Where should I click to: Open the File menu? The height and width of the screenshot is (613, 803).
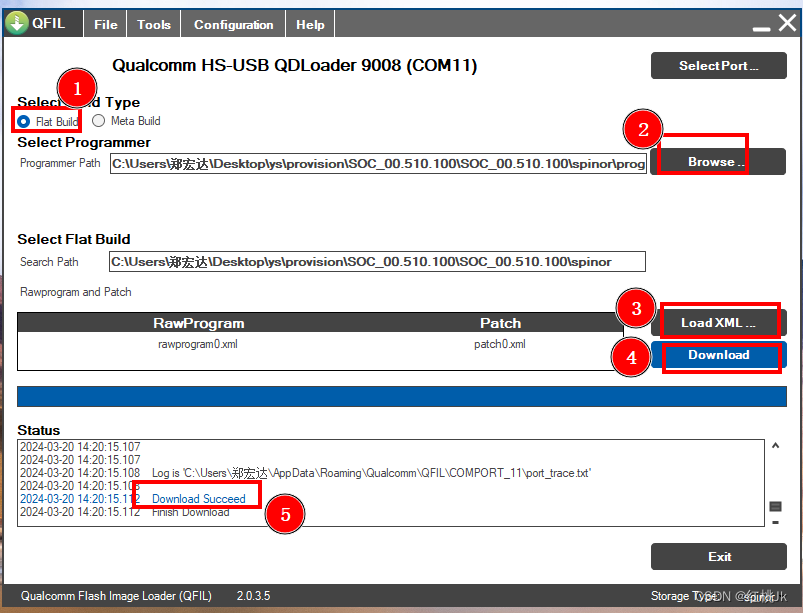pos(105,25)
